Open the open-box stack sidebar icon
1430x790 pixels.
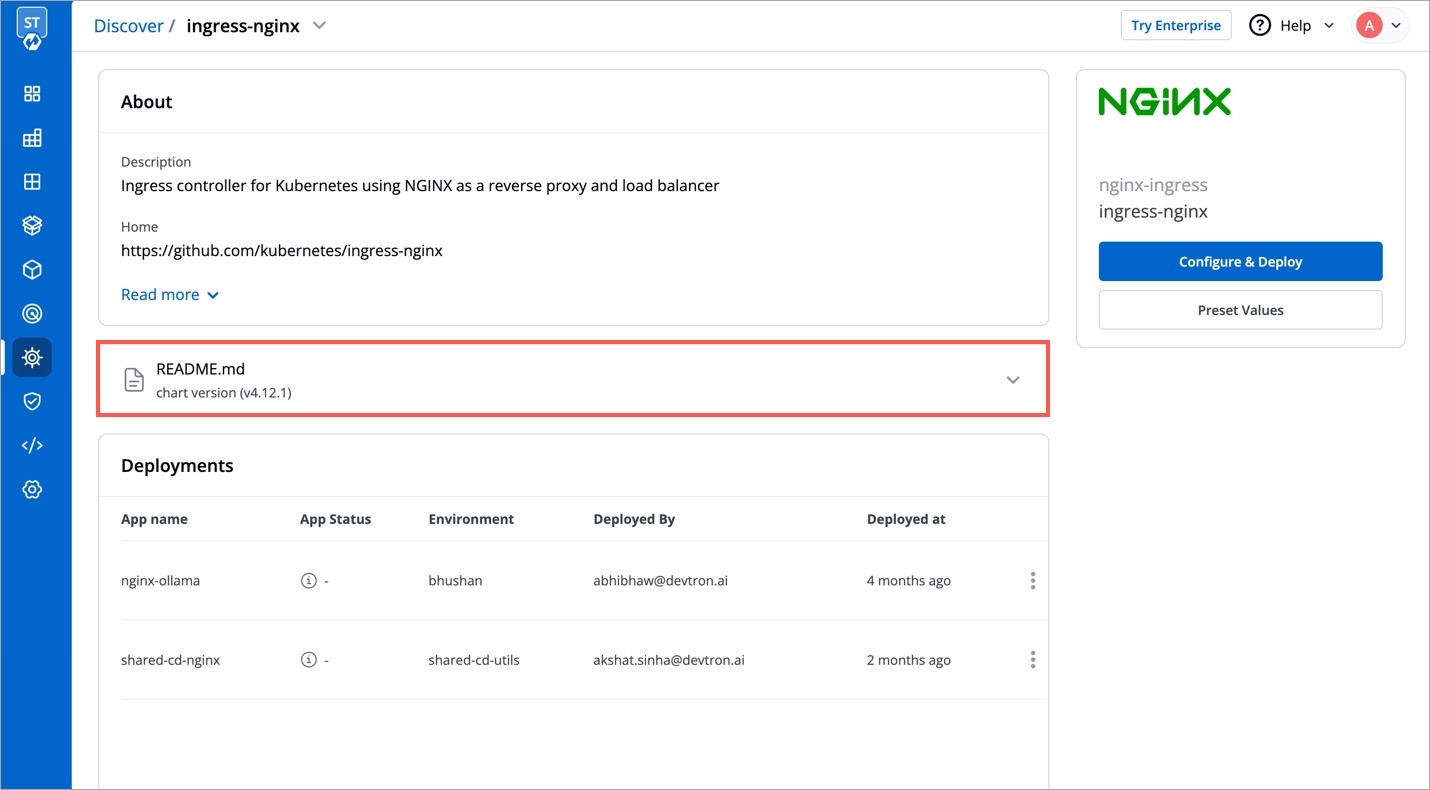point(32,226)
